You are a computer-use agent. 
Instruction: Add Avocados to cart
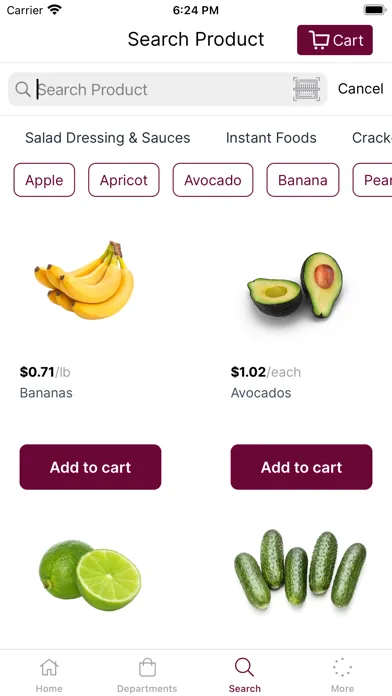coord(301,467)
